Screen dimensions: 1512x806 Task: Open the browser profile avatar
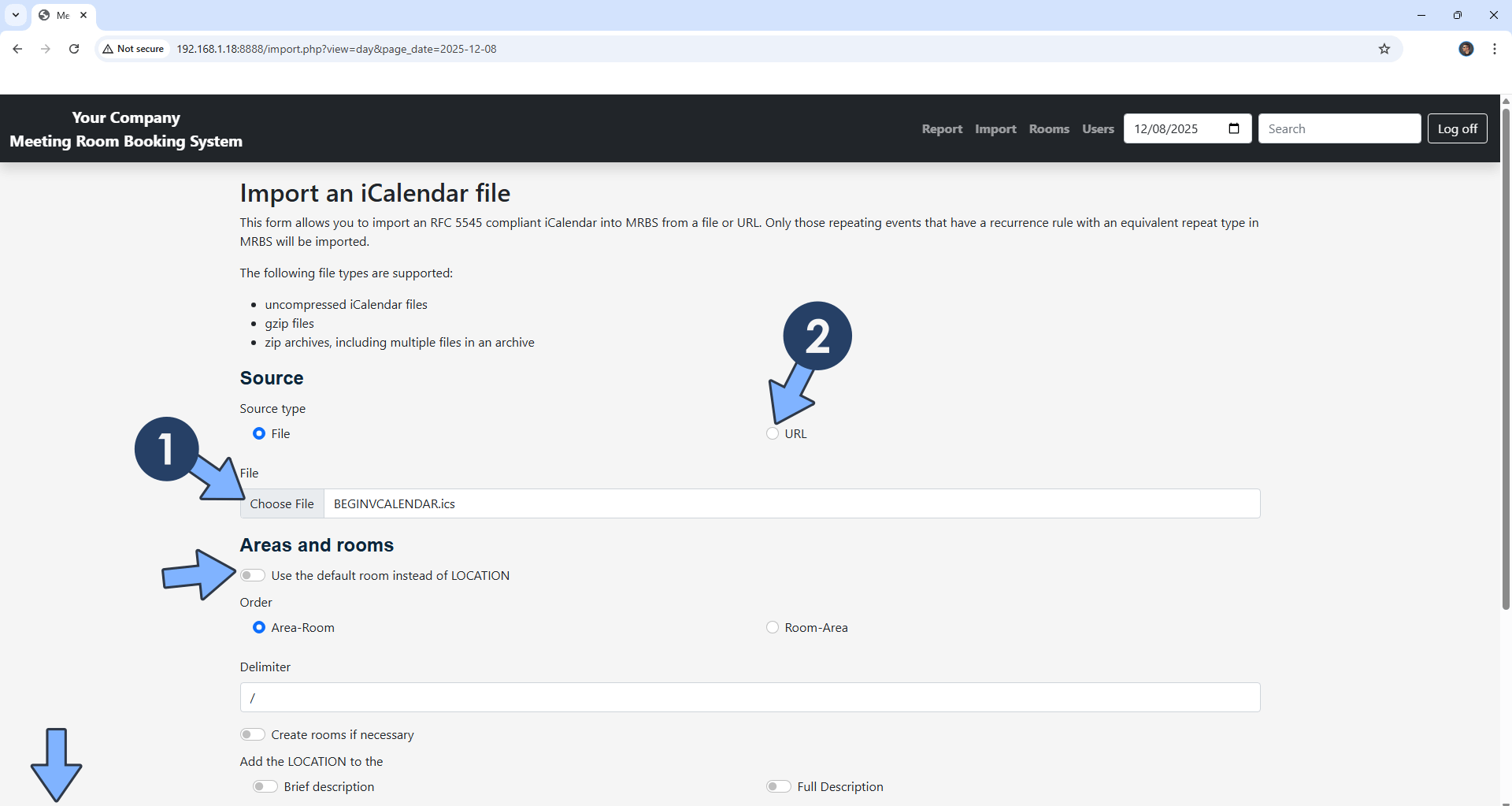[1466, 49]
